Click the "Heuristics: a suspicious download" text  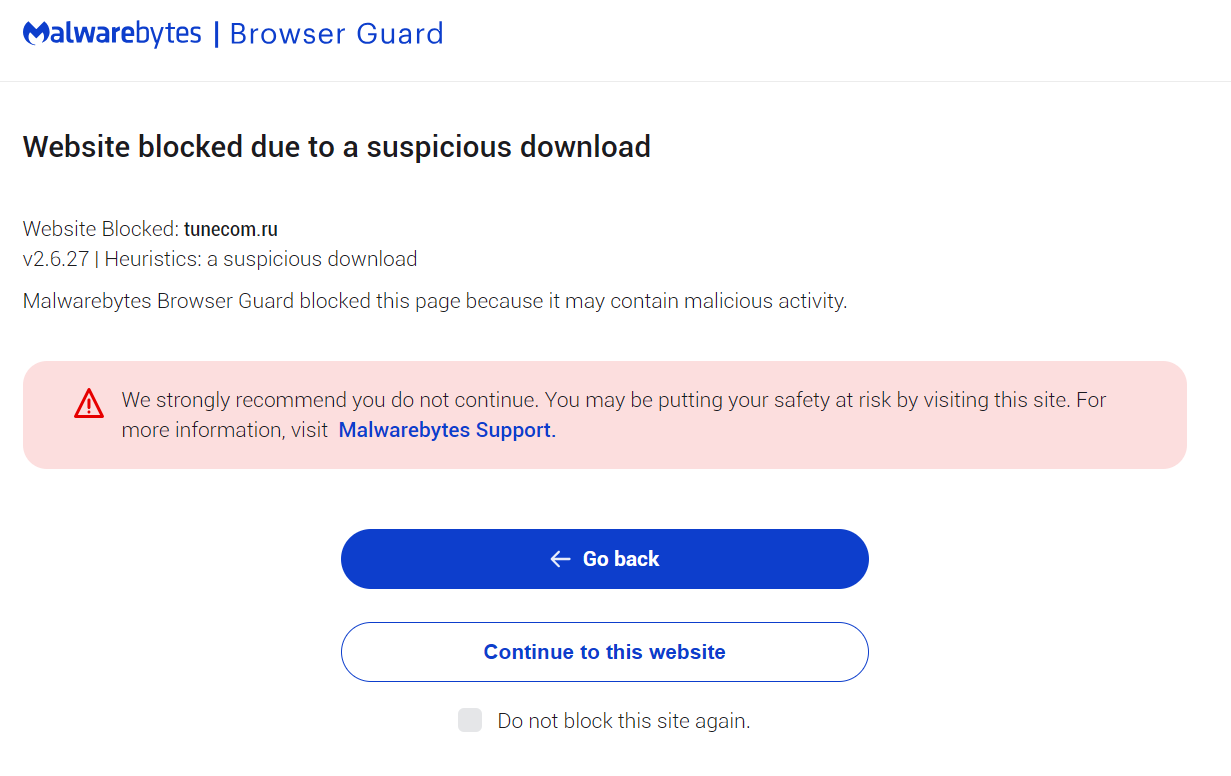(261, 259)
